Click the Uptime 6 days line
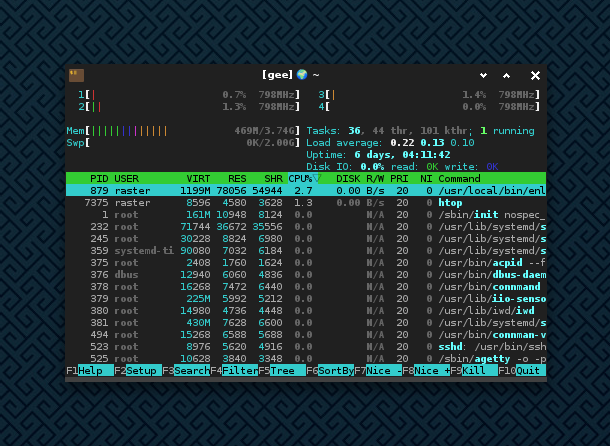This screenshot has height=446, width=610. (378, 155)
